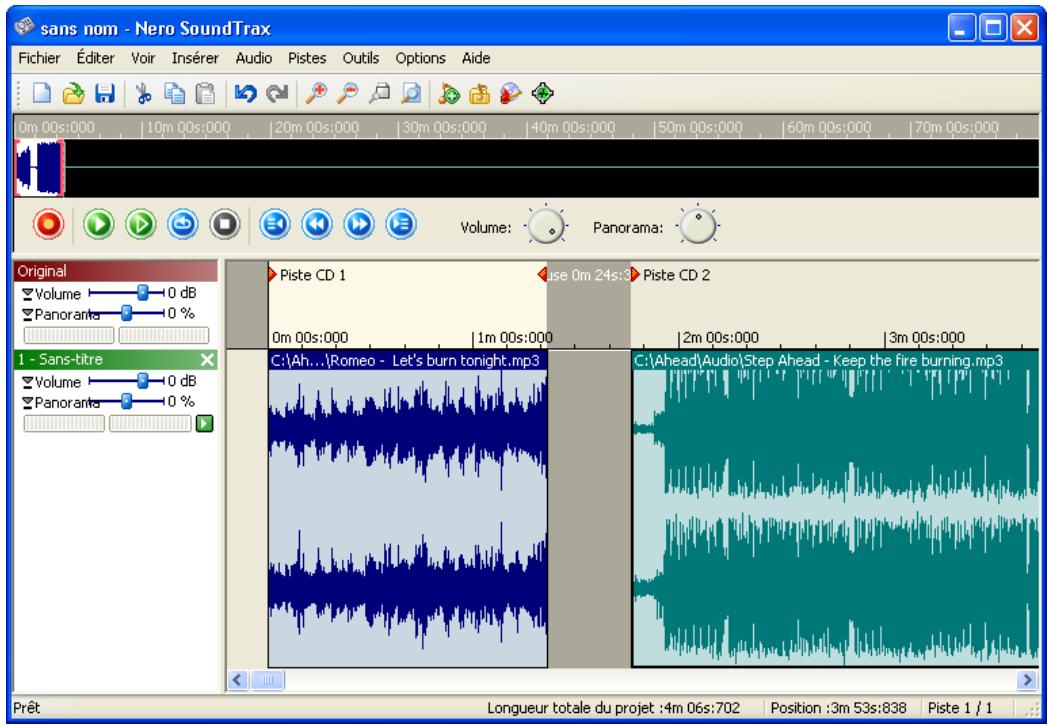
Task: Open the Outils menu
Action: click(x=361, y=58)
